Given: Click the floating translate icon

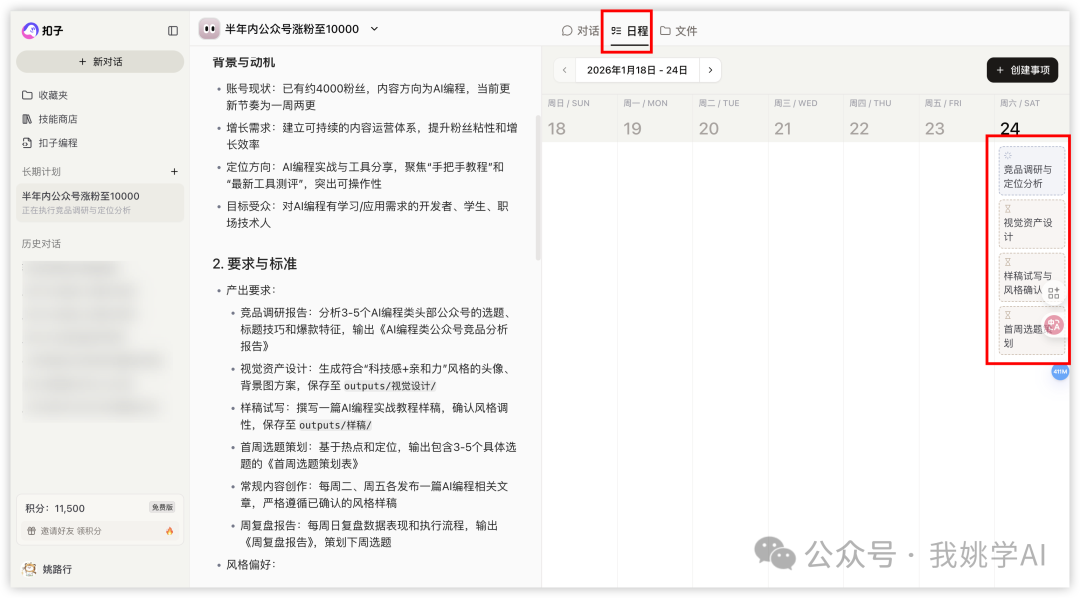Looking at the screenshot, I should (x=1054, y=324).
